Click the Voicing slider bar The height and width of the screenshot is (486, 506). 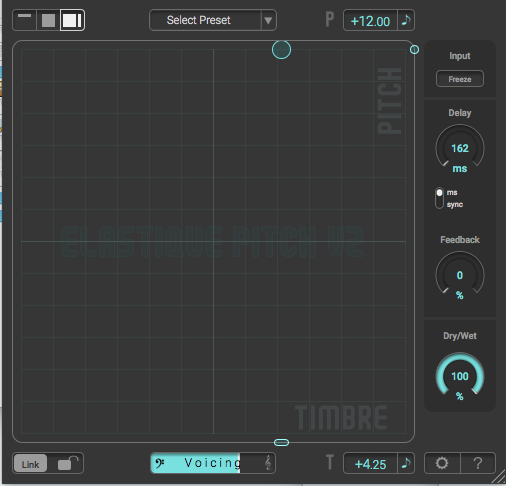(213, 463)
